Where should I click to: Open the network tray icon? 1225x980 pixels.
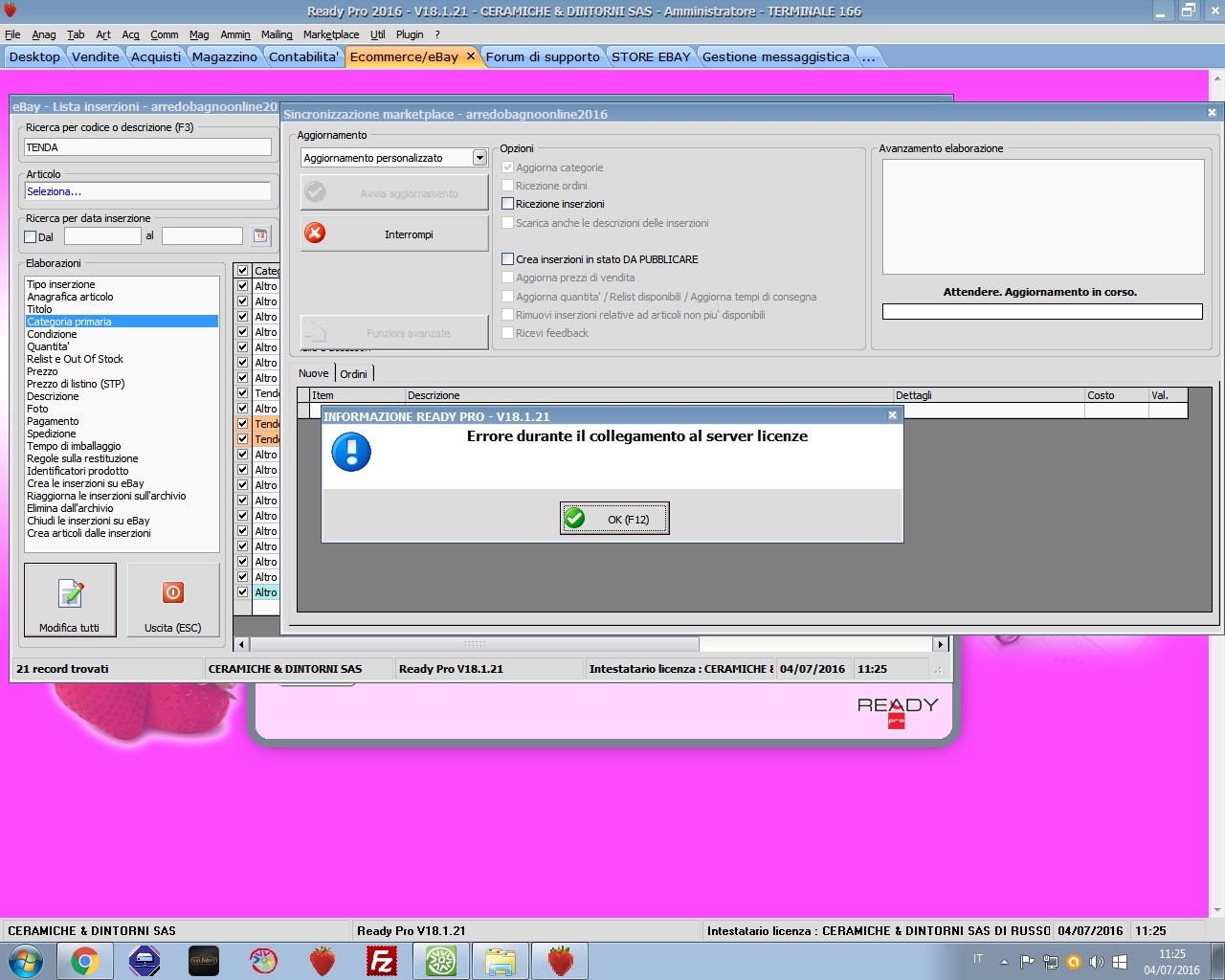point(1051,962)
